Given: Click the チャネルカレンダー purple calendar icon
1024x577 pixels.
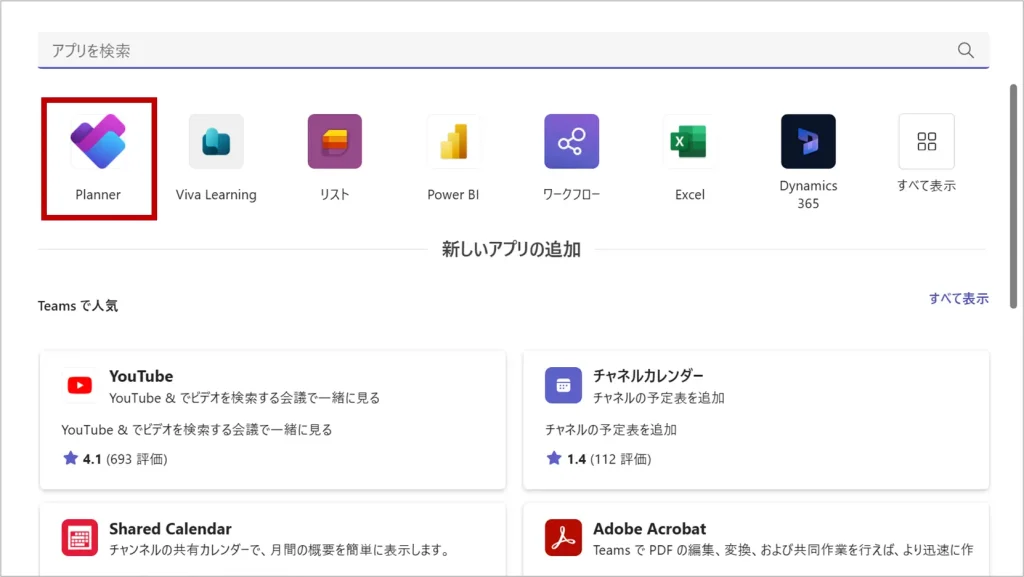Looking at the screenshot, I should pos(563,385).
